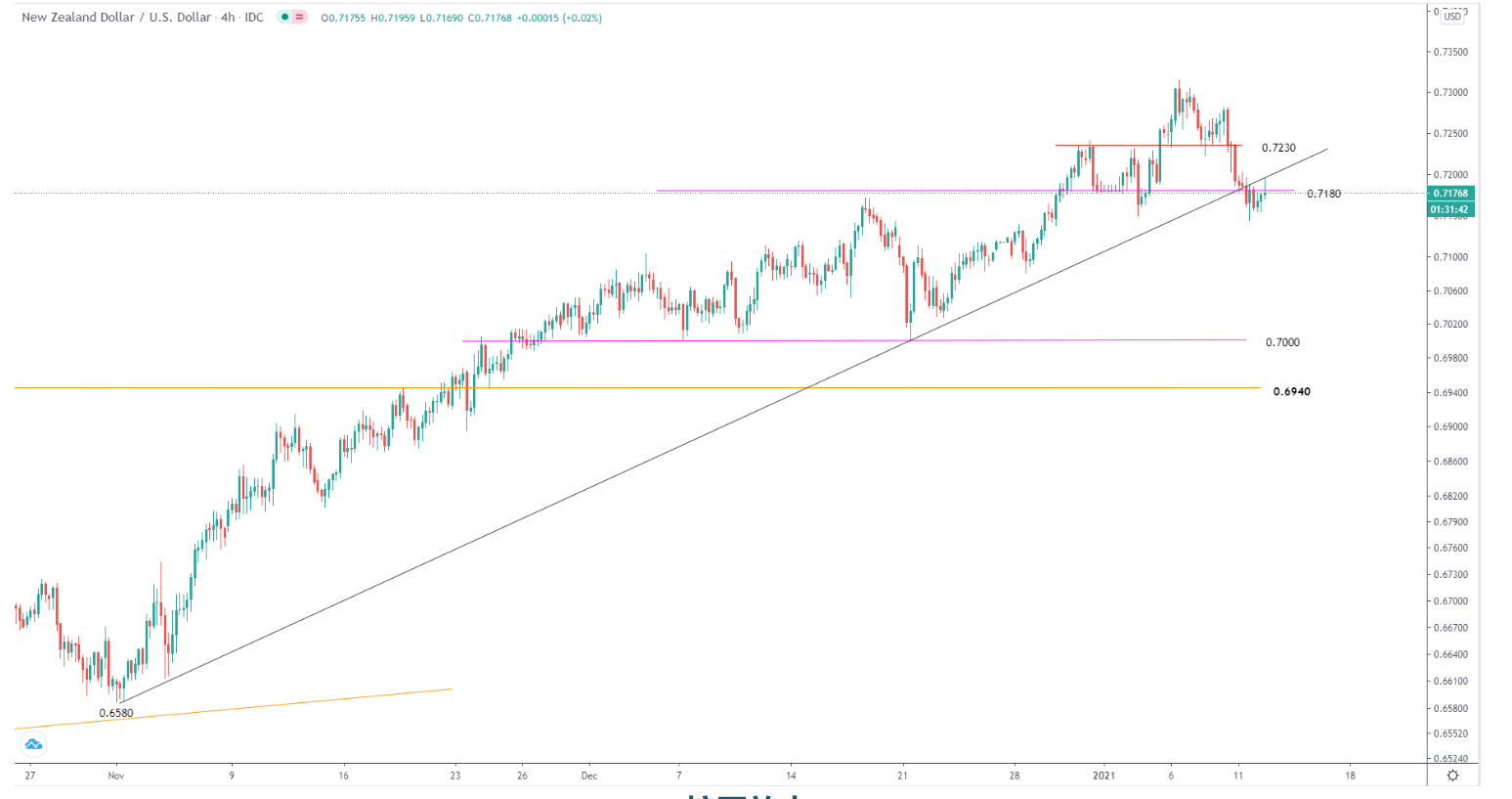Image resolution: width=1512 pixels, height=799 pixels.
Task: Open the chart settings gear icon
Action: [1452, 776]
